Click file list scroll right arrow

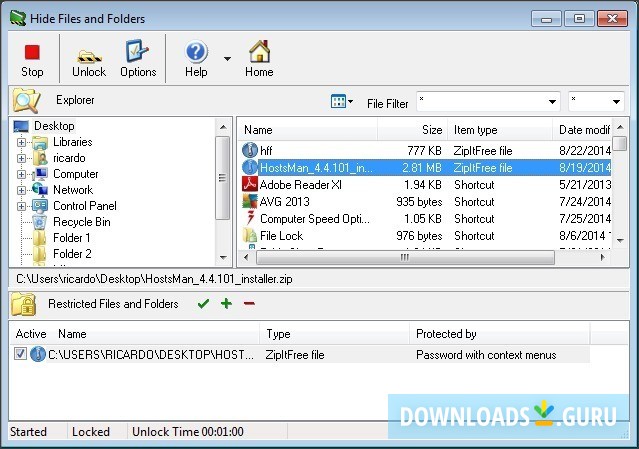click(602, 258)
